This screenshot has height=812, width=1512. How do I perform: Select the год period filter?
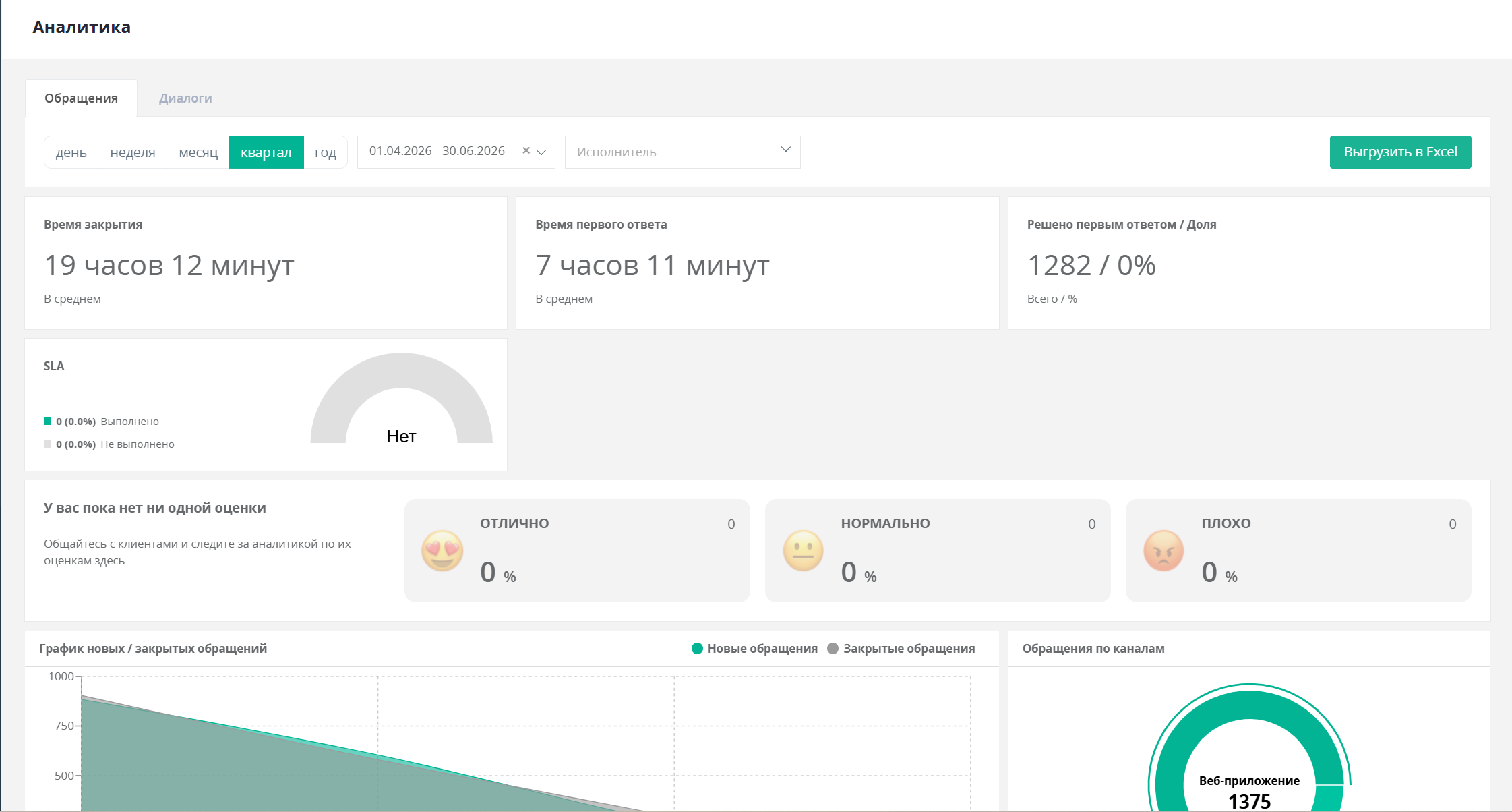(326, 152)
